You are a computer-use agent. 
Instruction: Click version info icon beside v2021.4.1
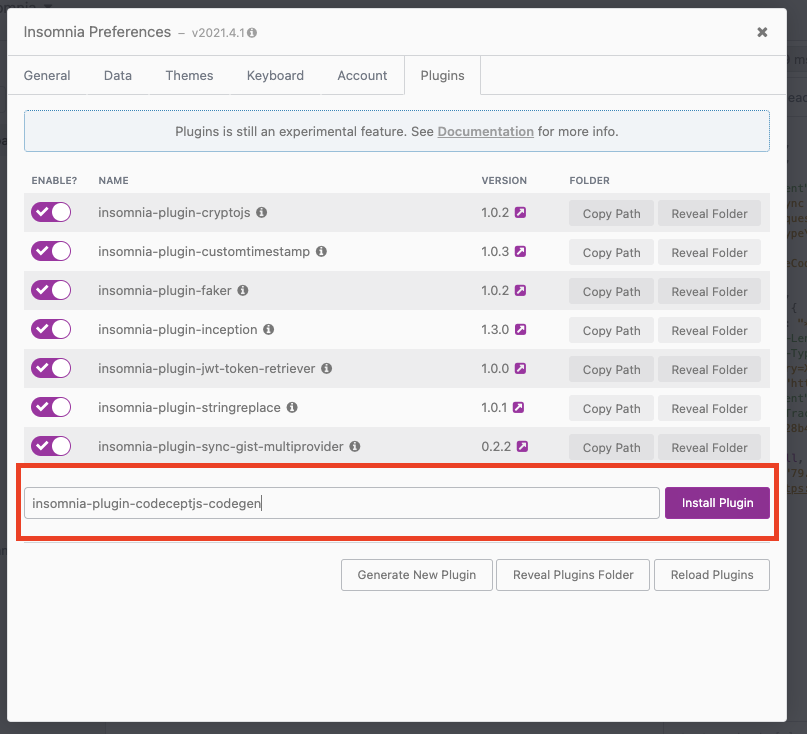pos(252,33)
